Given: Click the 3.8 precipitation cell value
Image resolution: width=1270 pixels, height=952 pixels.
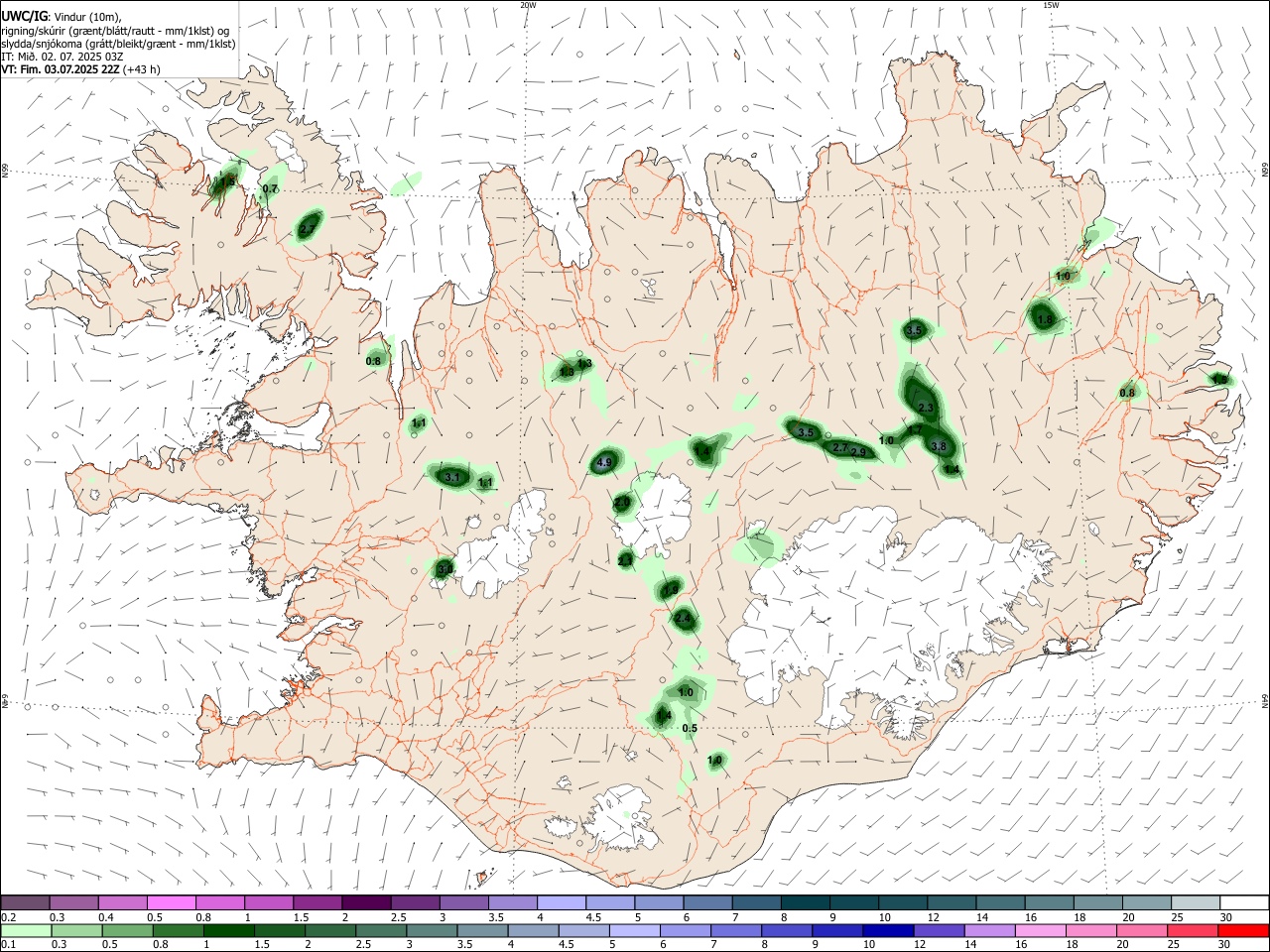Looking at the screenshot, I should (938, 447).
